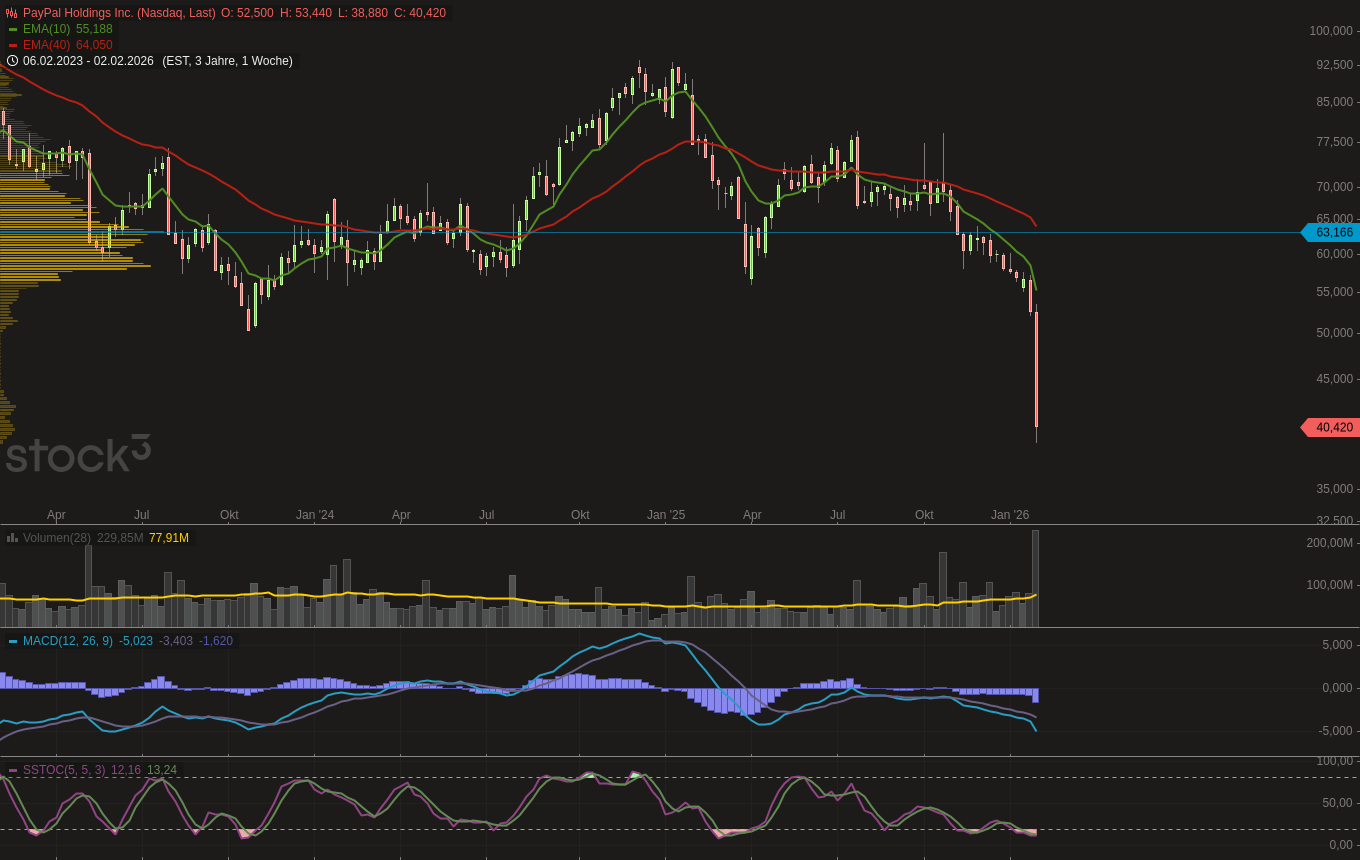
Task: Click the tallest volume bar at right edge
Action: (x=1035, y=578)
